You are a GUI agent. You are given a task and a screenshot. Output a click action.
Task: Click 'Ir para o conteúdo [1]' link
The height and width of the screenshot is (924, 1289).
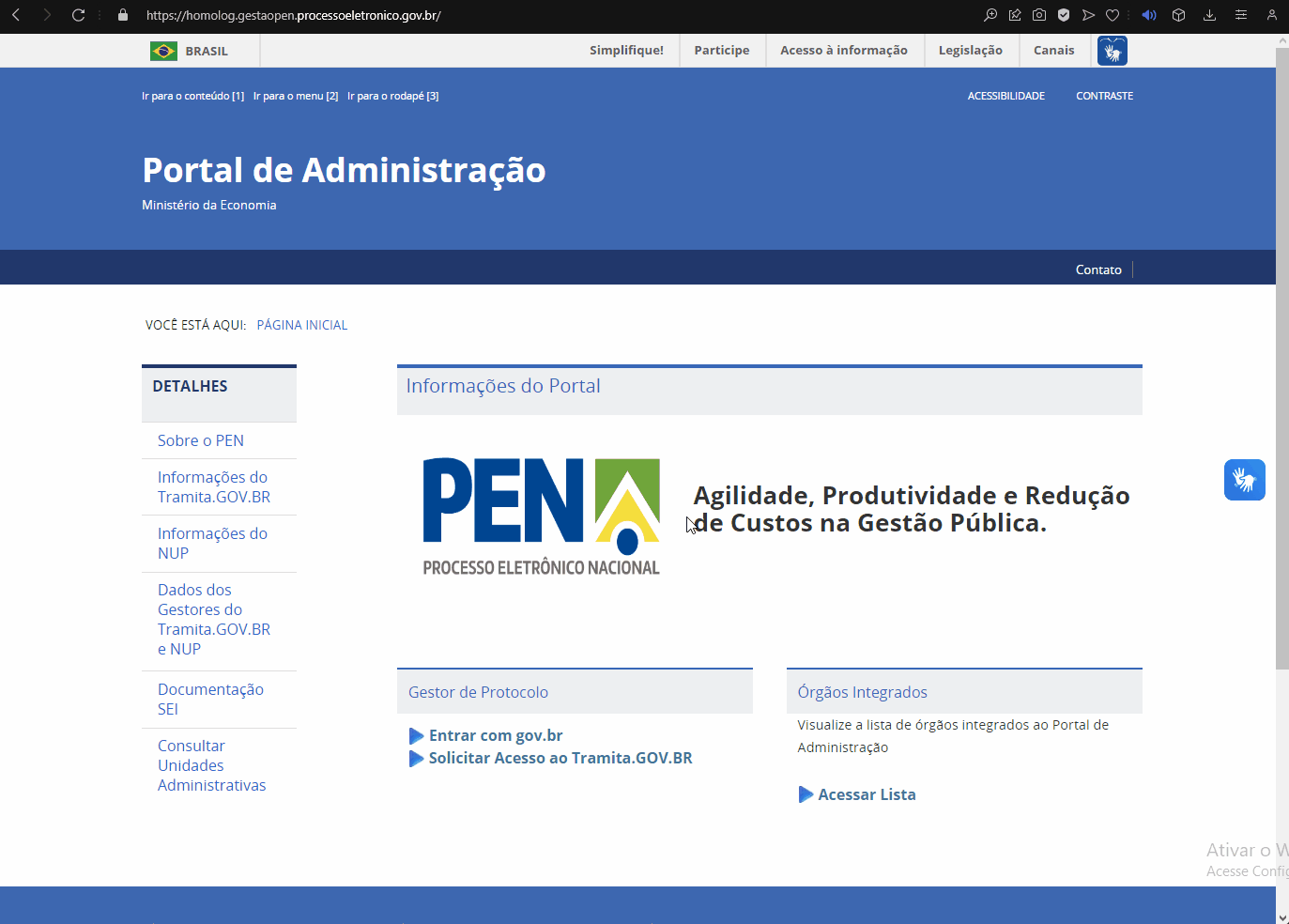(x=192, y=96)
